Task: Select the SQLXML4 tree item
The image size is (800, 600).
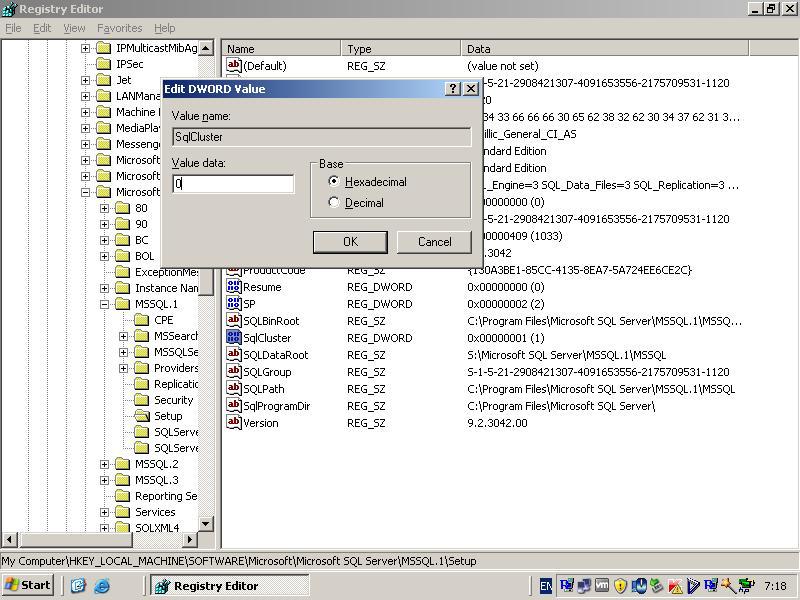Action: pyautogui.click(x=157, y=528)
